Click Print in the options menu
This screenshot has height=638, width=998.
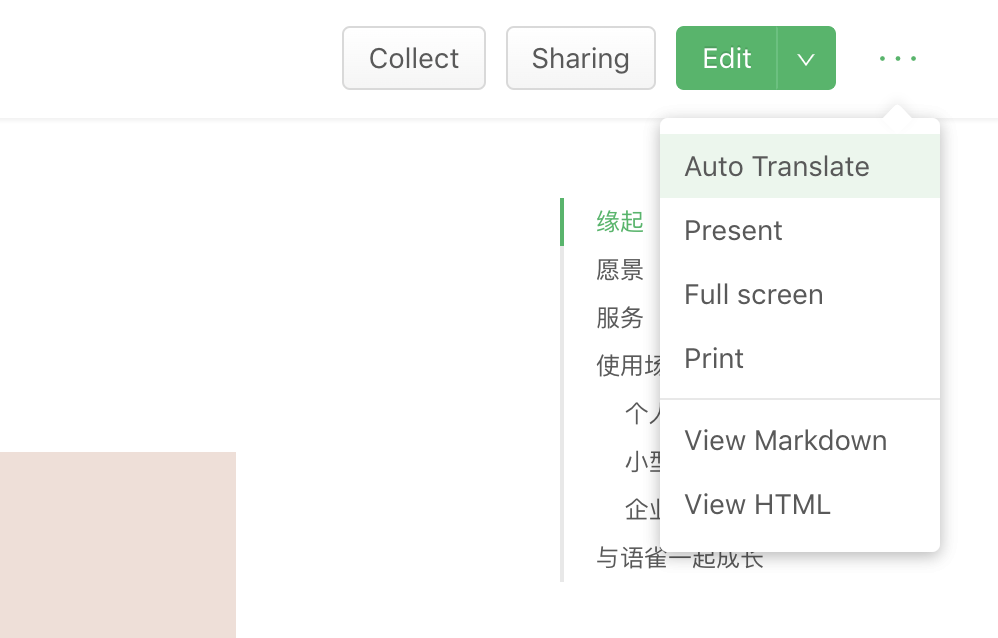(x=714, y=359)
